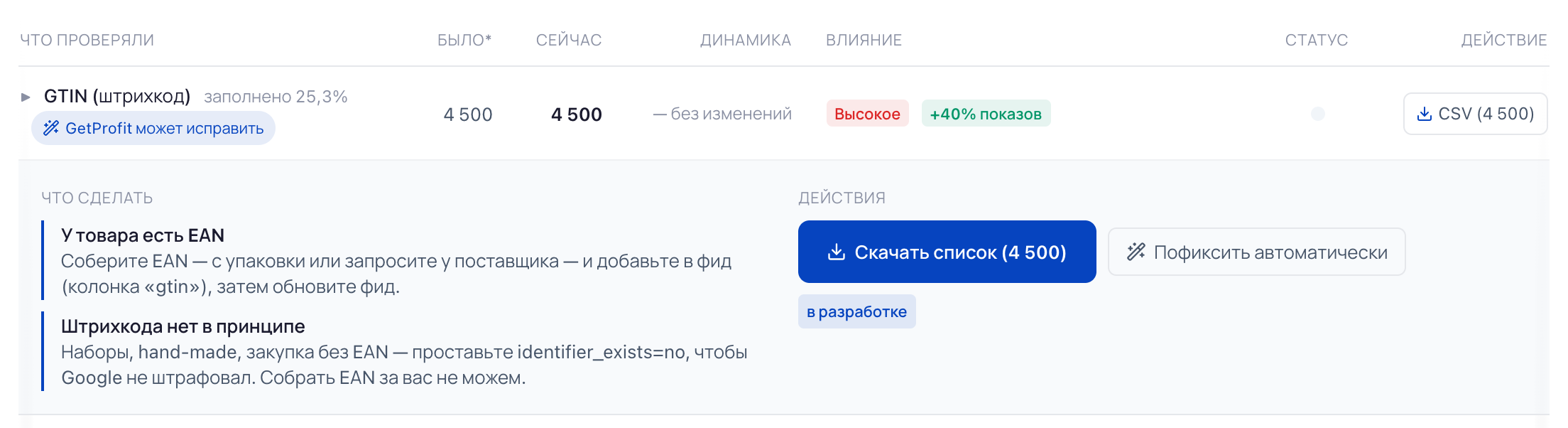Select the GTIN (штрихкод) row title
The height and width of the screenshot is (428, 1568).
(117, 96)
